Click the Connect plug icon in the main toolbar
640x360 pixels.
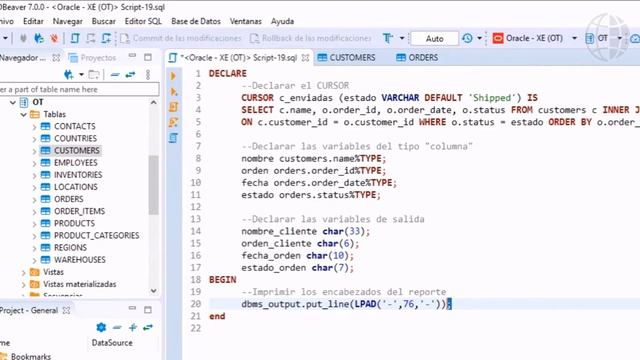23,38
